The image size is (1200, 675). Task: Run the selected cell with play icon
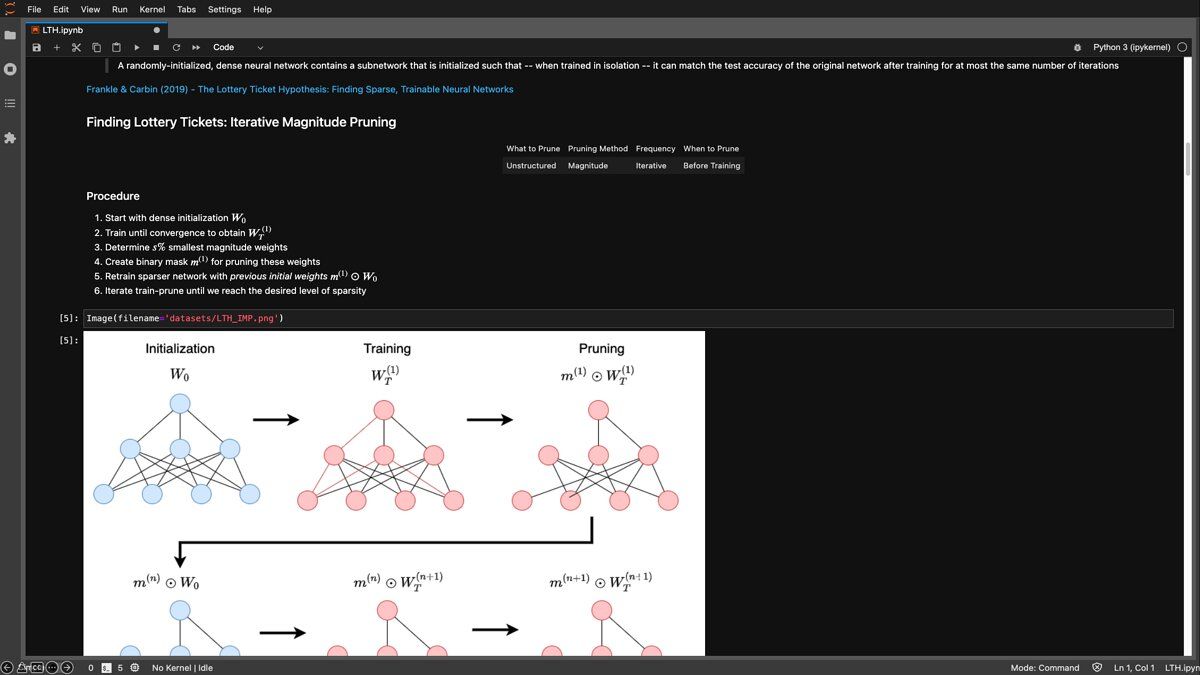[136, 47]
